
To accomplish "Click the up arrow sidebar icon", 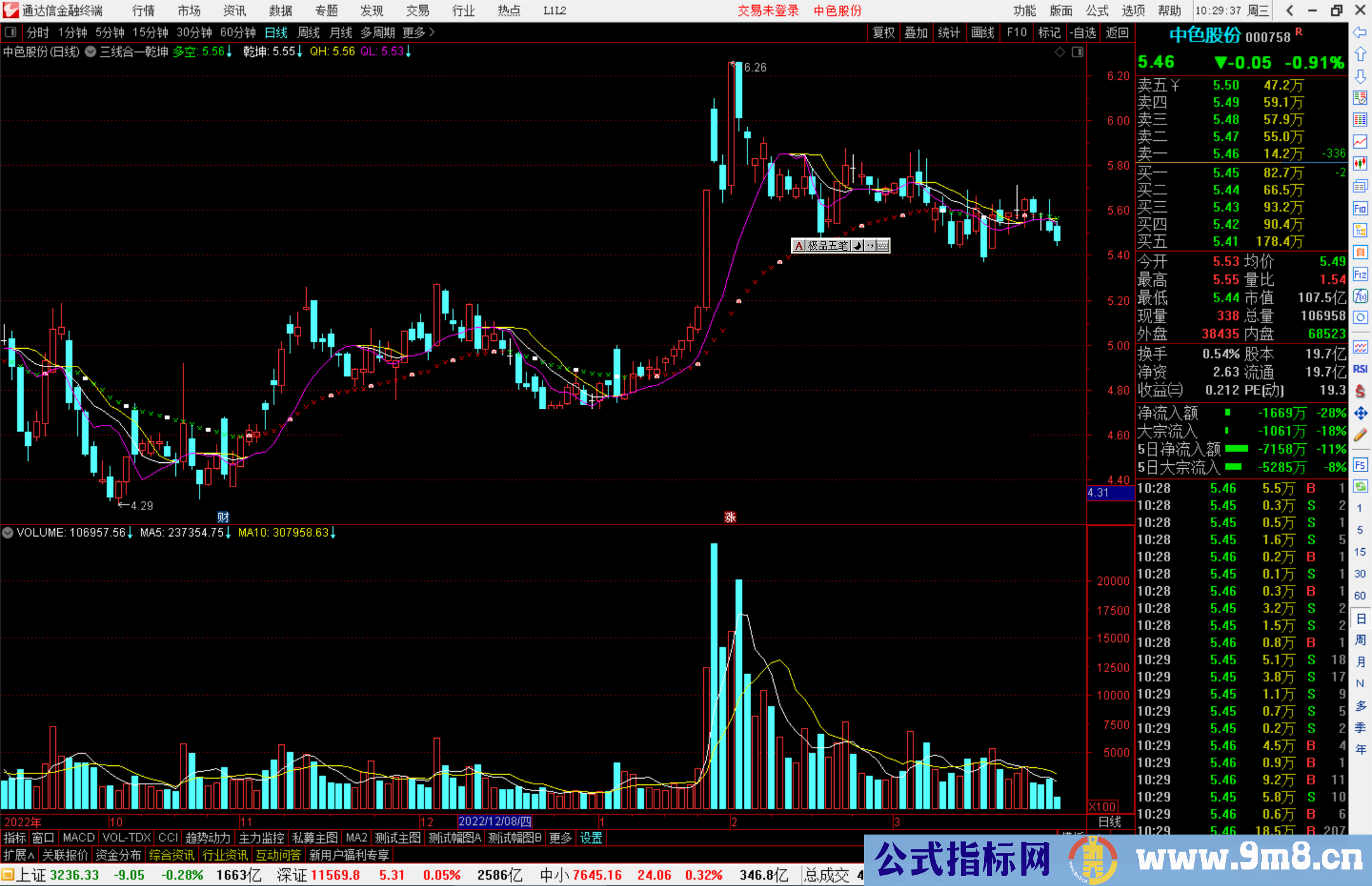I will click(x=1360, y=54).
